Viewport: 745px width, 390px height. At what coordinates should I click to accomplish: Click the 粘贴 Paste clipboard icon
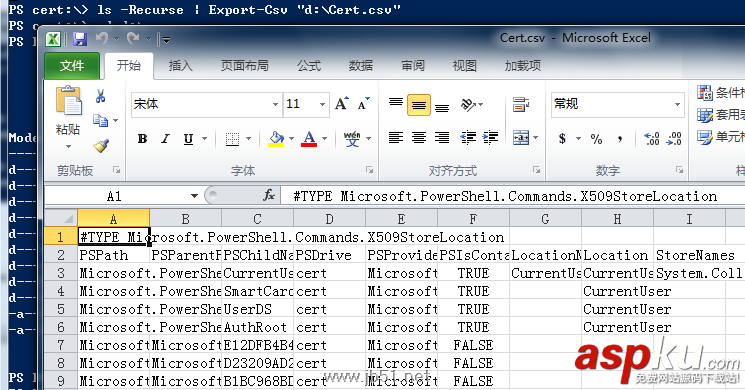coord(68,101)
